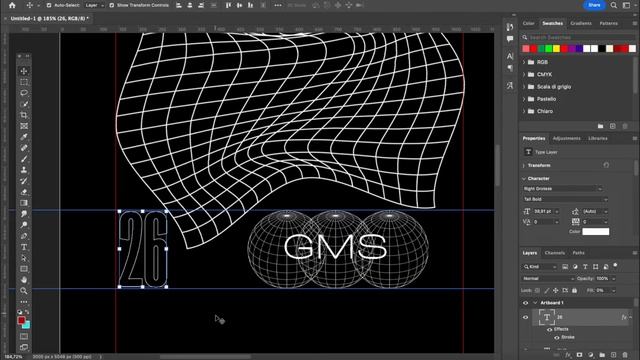Click the Search Swatches field

579,37
